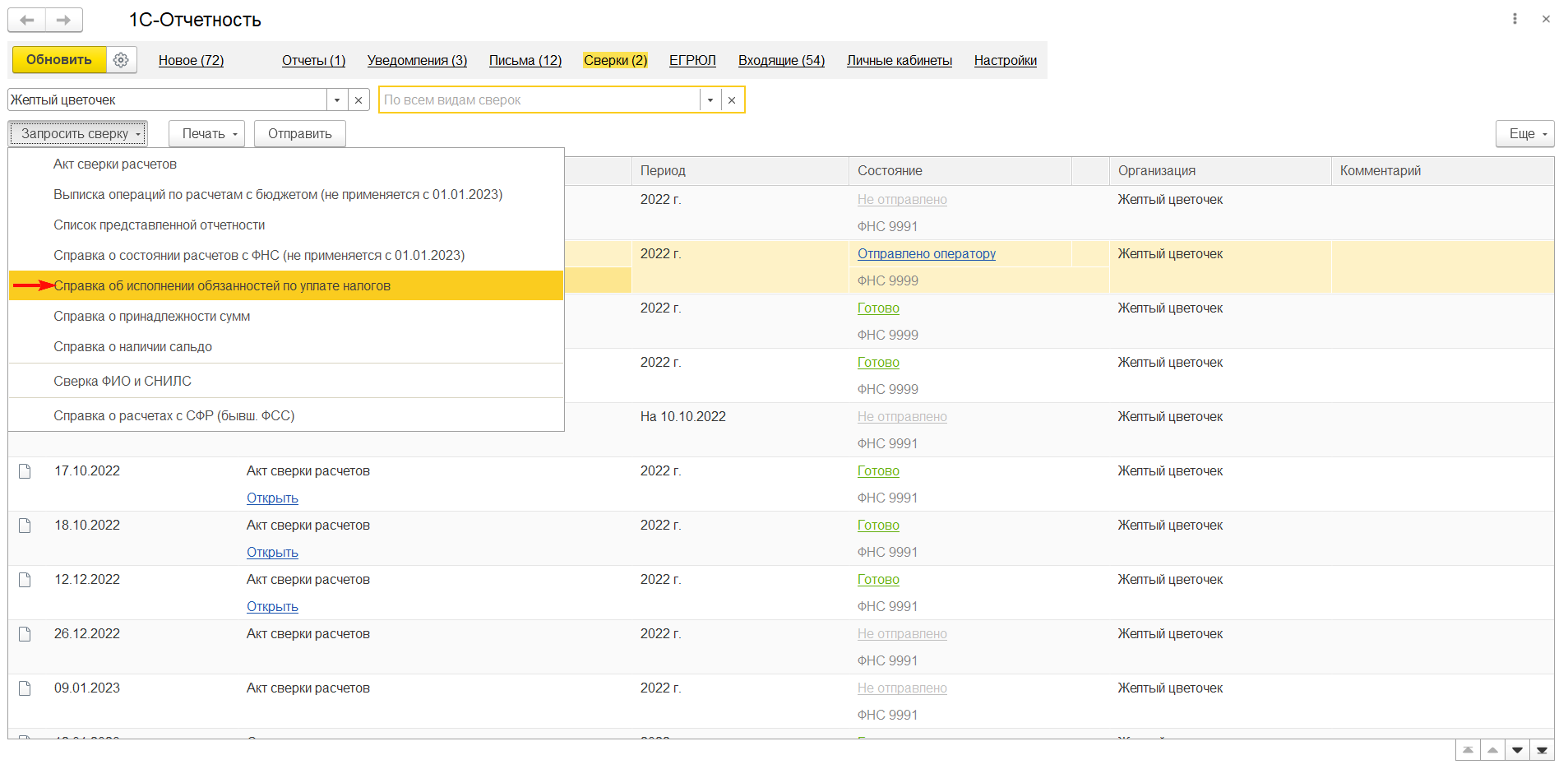Click Не отправлено status in 26.12.2022 row
This screenshot has width=1568, height=769.
click(902, 634)
